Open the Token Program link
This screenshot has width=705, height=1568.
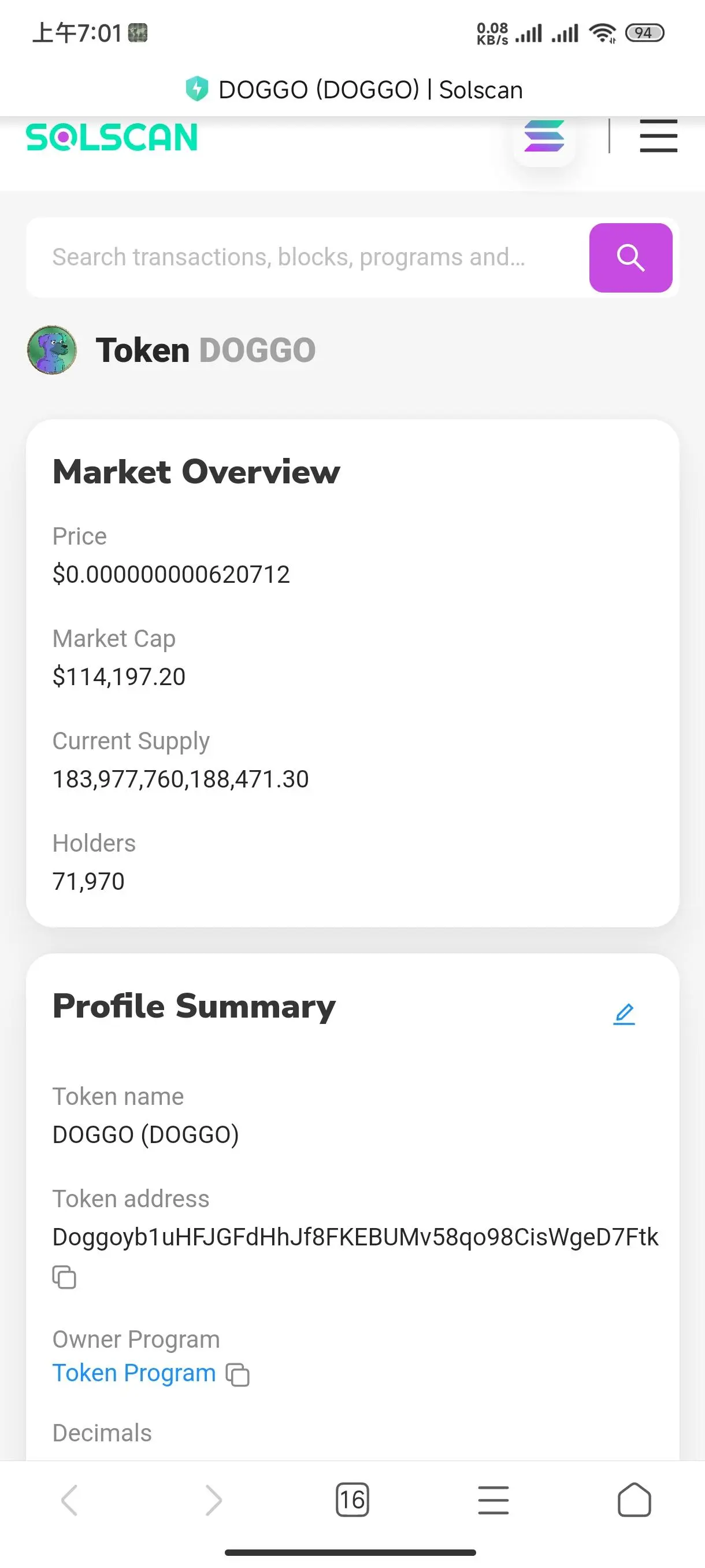135,1373
